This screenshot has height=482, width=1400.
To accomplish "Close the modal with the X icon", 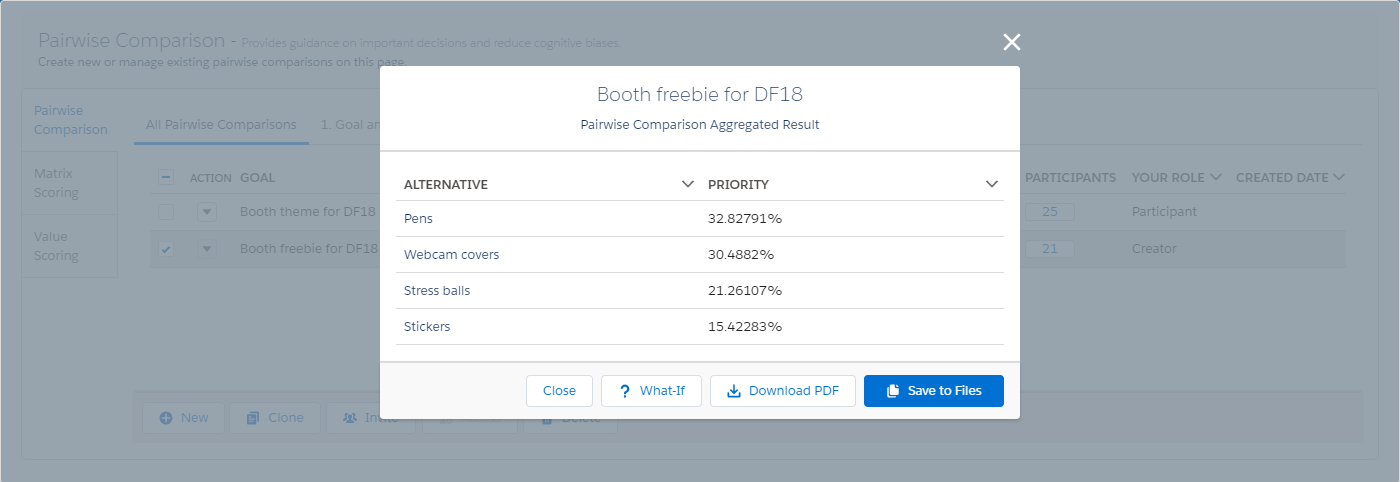I will tap(1012, 42).
